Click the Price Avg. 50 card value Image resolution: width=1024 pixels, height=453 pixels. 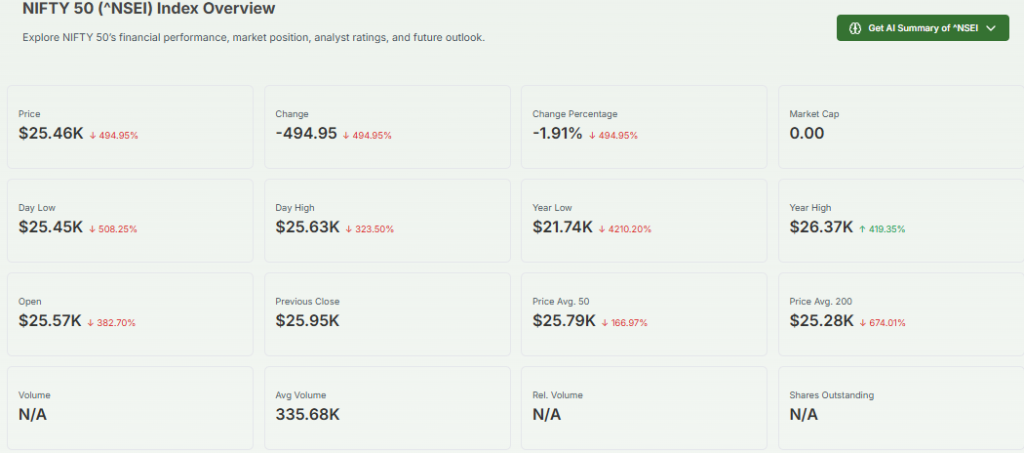[x=563, y=322]
